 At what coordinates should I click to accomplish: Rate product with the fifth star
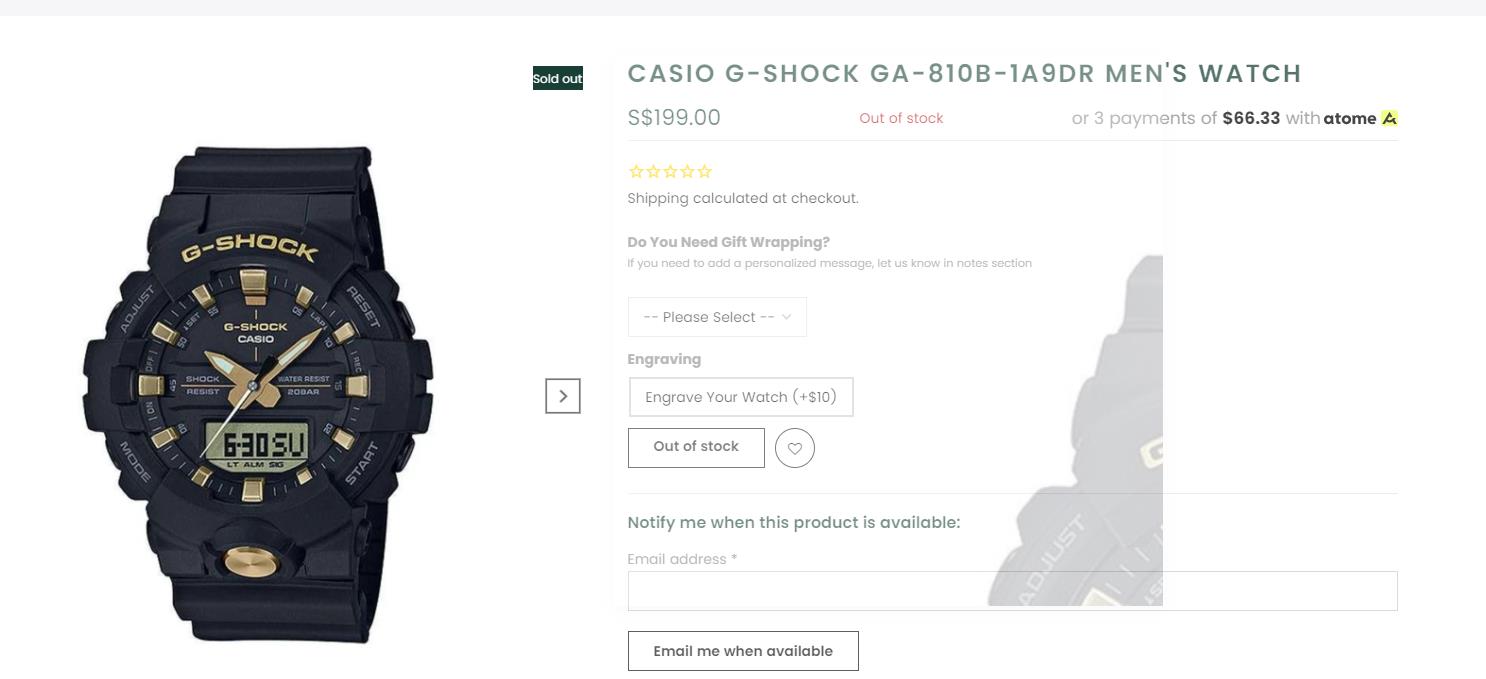click(x=704, y=172)
